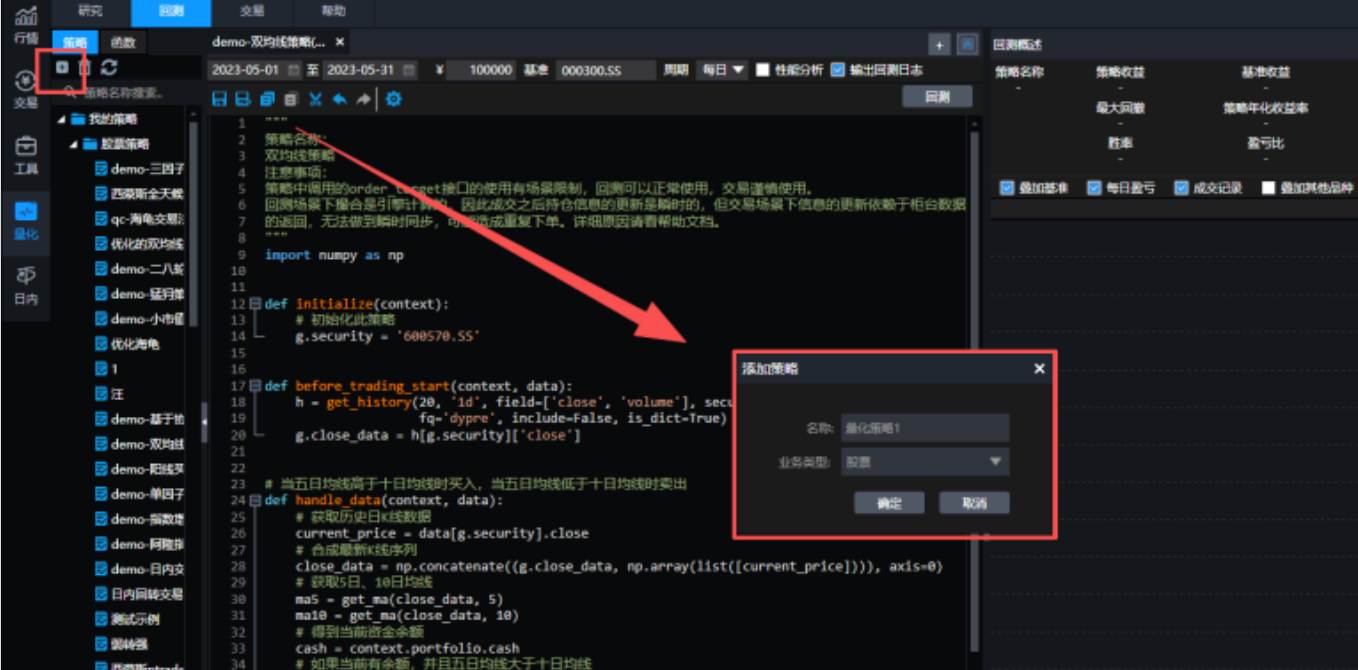Open the 行情 market sidebar icon

pyautogui.click(x=26, y=25)
